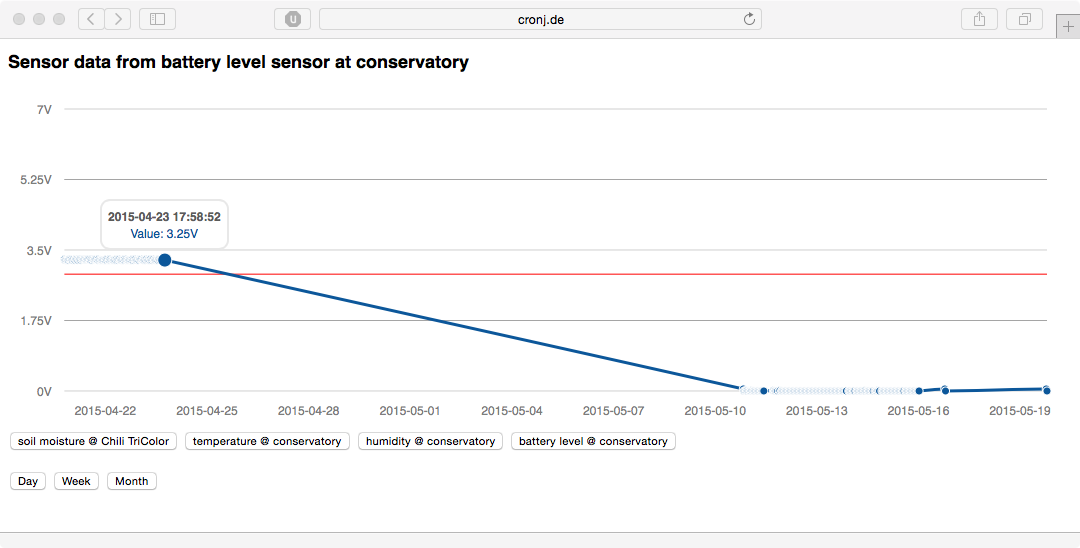Click the red threshold line

(x=555, y=274)
